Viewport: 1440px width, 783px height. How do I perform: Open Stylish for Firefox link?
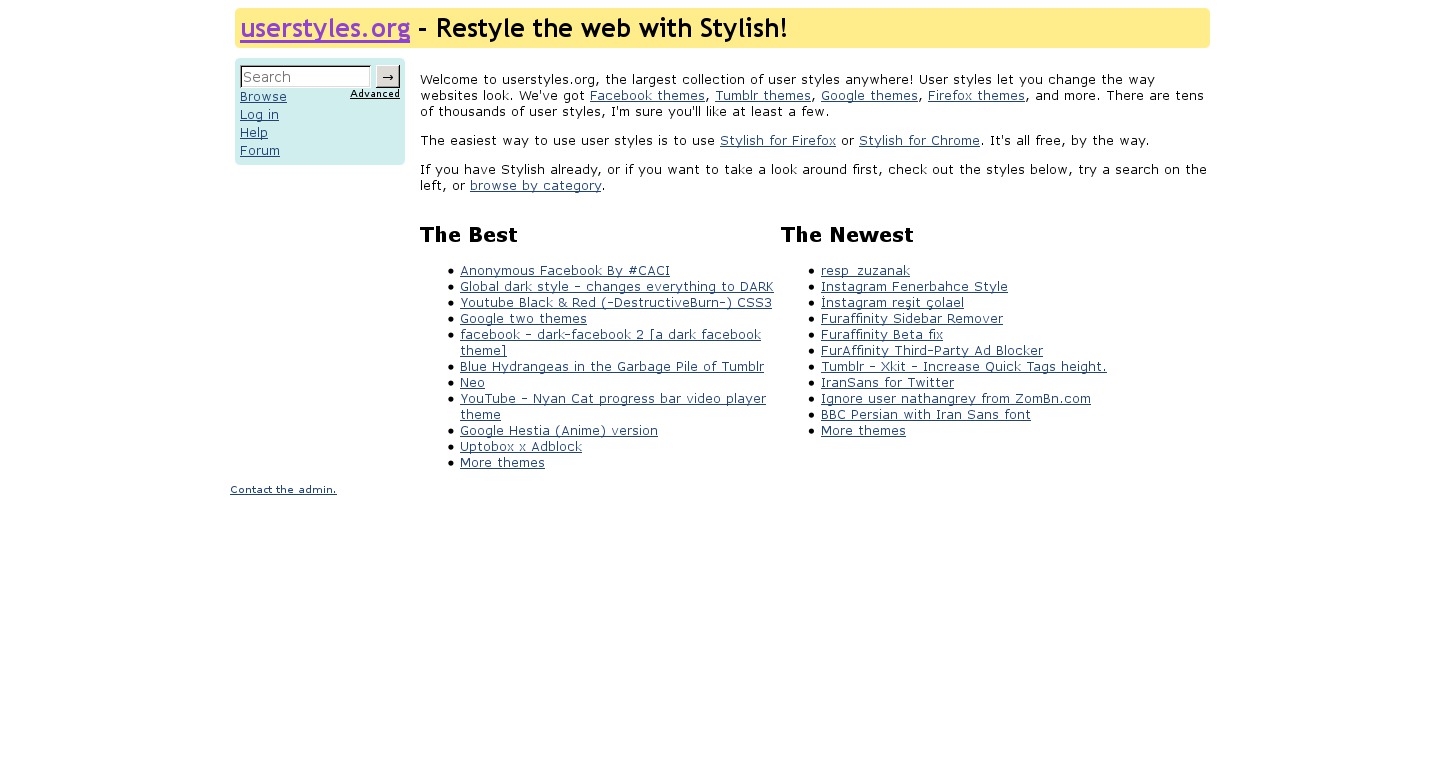click(777, 141)
